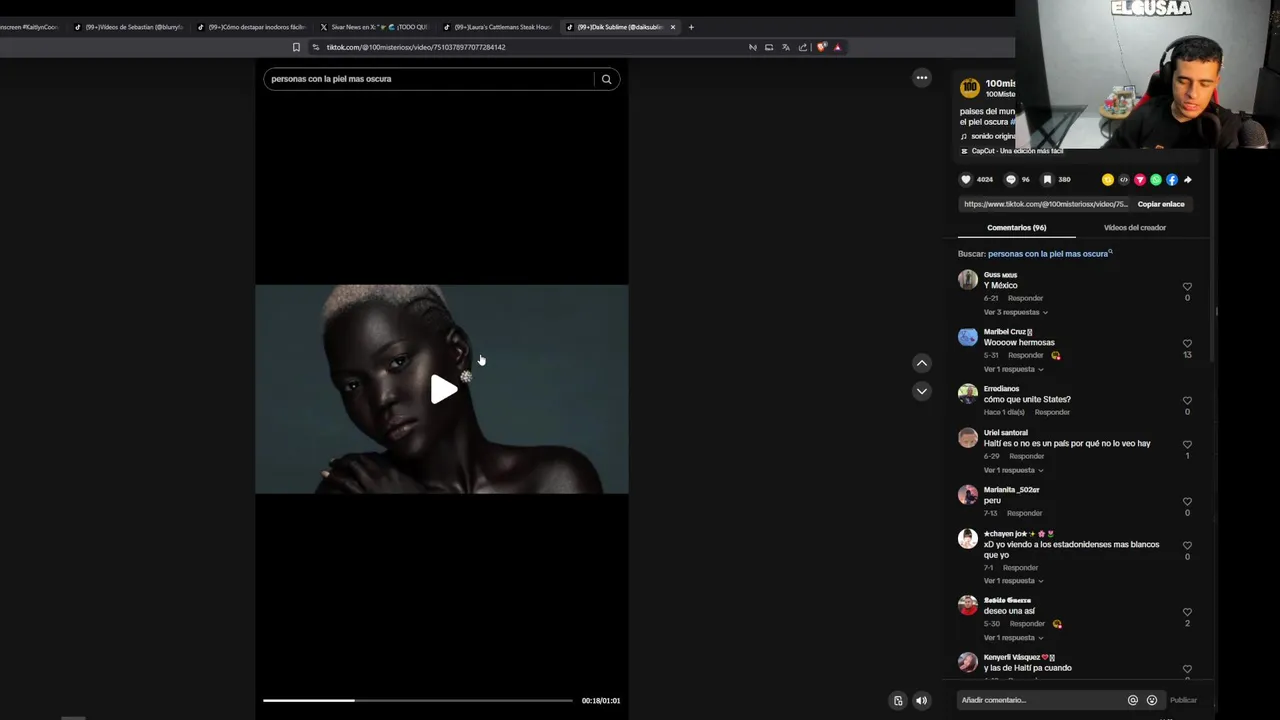Click Publicar to post comment
Screen dimensions: 1280x720
click(x=1183, y=700)
